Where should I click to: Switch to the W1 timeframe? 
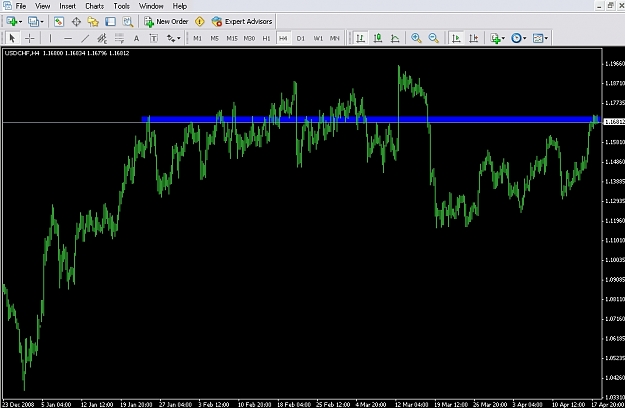click(318, 38)
